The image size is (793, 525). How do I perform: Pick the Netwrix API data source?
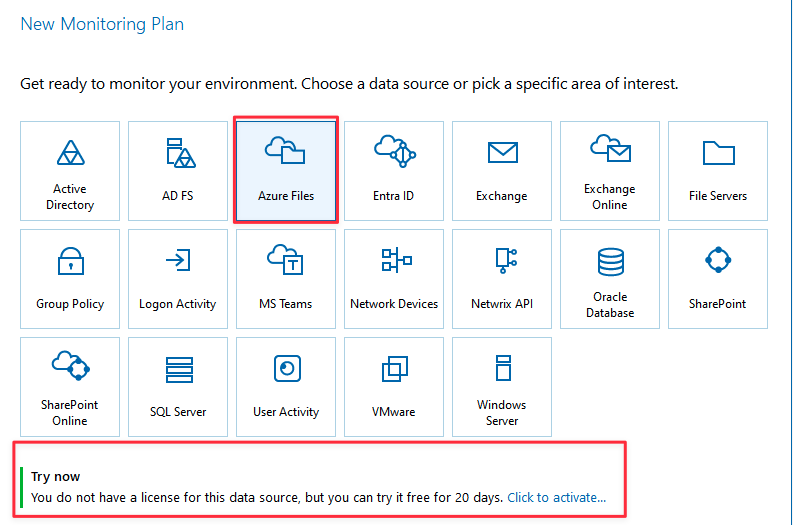[502, 279]
